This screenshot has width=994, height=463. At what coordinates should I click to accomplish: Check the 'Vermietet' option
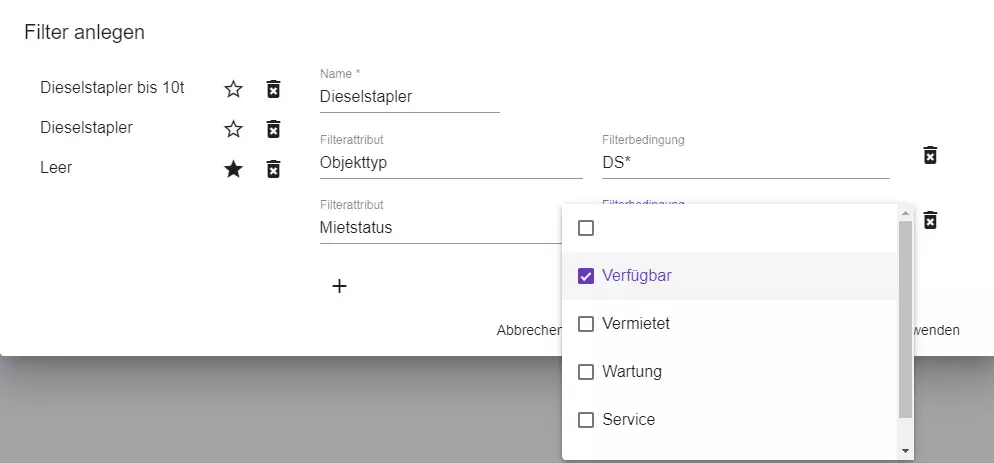(x=586, y=324)
